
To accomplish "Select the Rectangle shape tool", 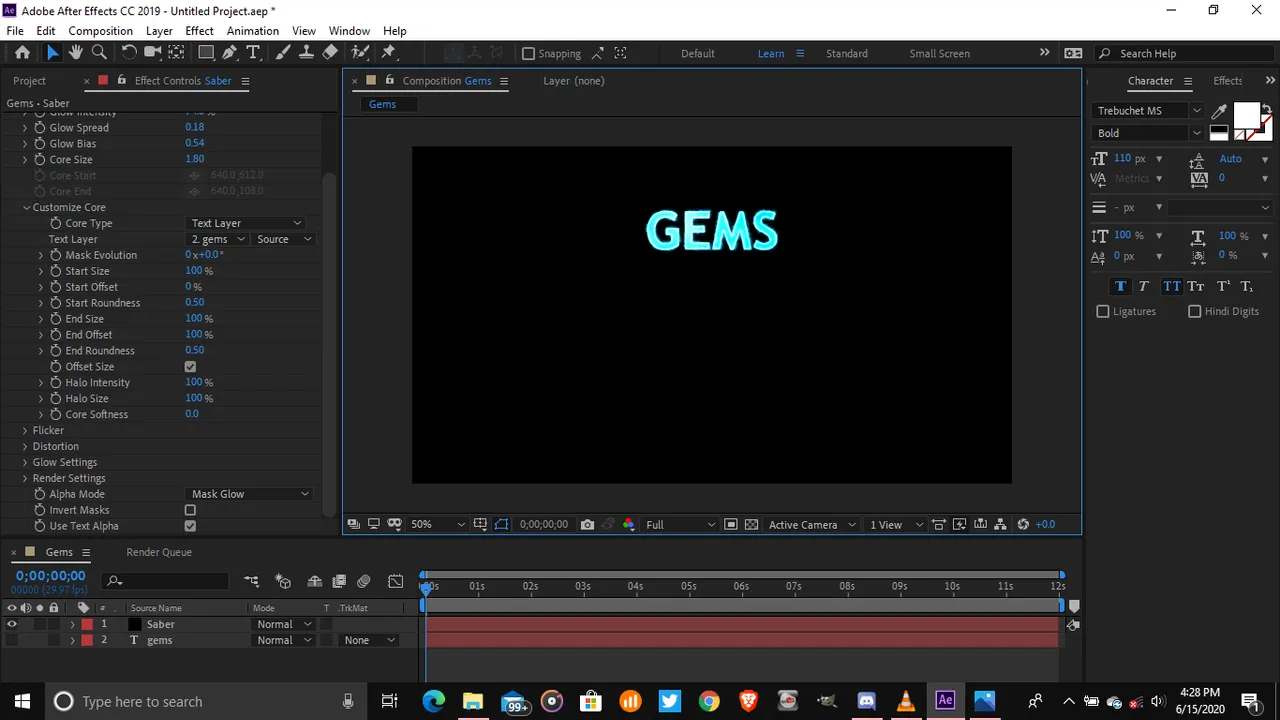I will pyautogui.click(x=206, y=53).
